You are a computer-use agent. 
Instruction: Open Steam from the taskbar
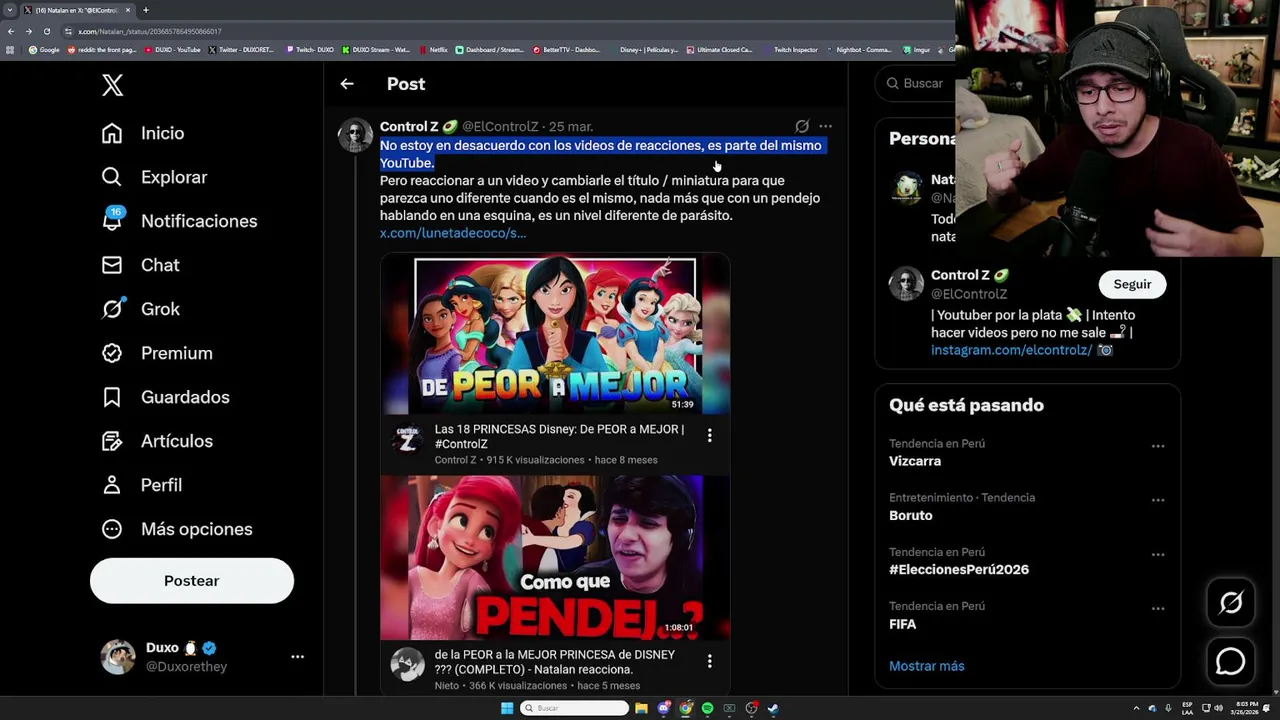pos(773,708)
